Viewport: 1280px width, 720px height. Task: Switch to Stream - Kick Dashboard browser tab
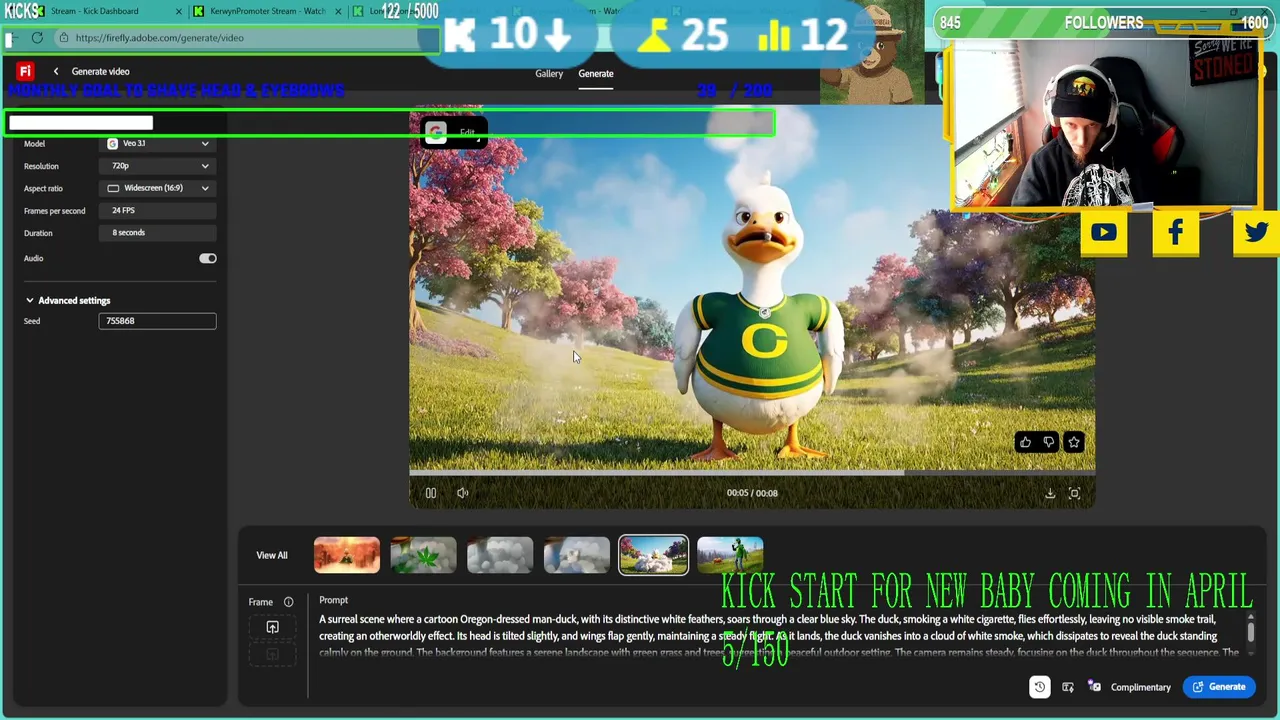(x=100, y=11)
